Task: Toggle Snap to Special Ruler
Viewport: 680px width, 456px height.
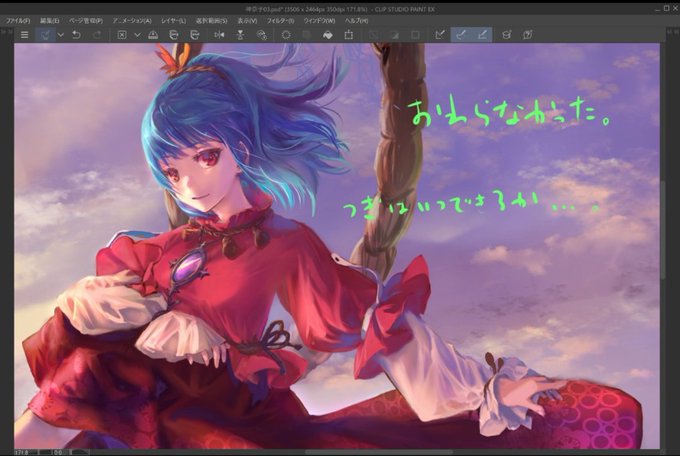Action: [x=461, y=35]
